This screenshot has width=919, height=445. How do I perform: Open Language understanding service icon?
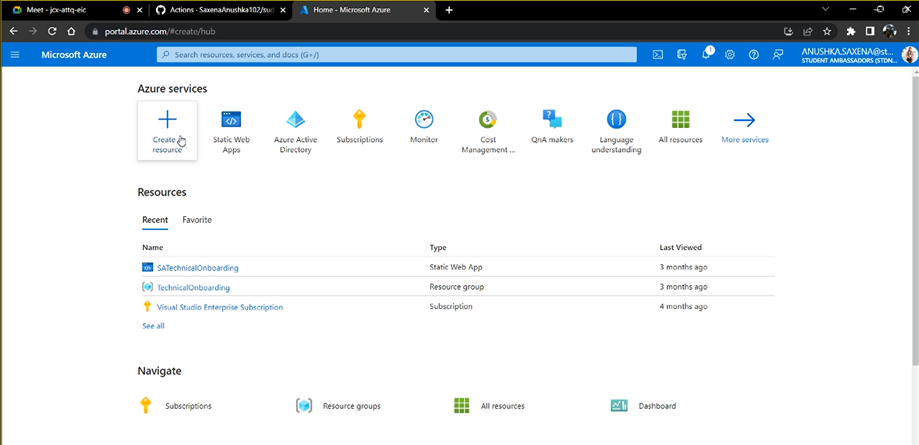coord(616,120)
